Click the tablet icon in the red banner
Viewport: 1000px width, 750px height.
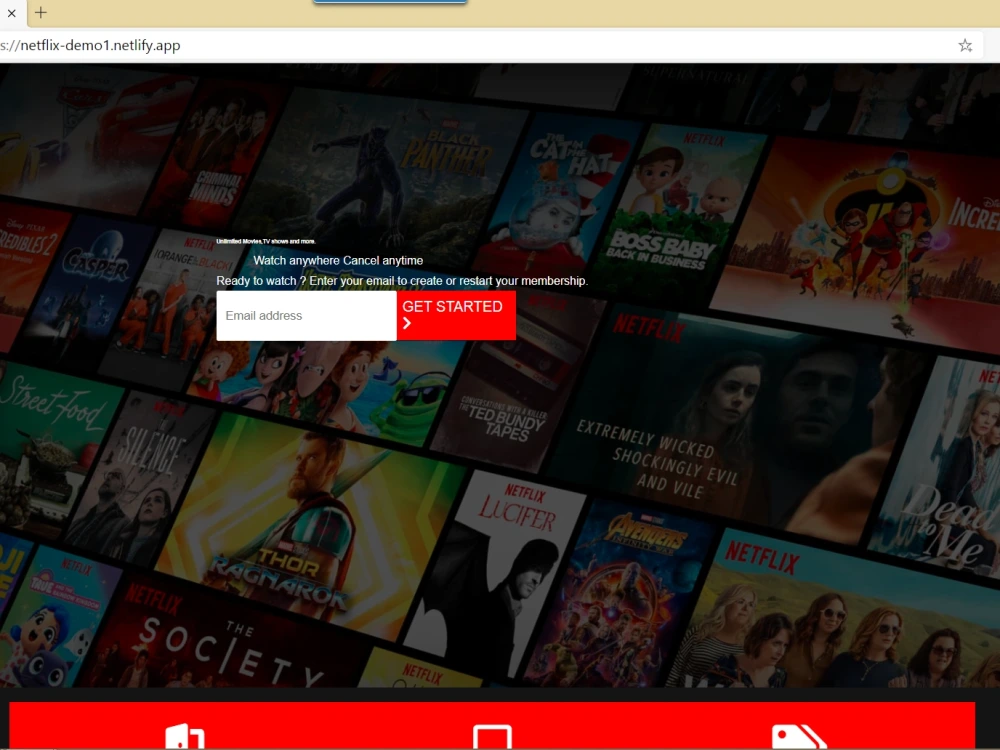tap(492, 737)
